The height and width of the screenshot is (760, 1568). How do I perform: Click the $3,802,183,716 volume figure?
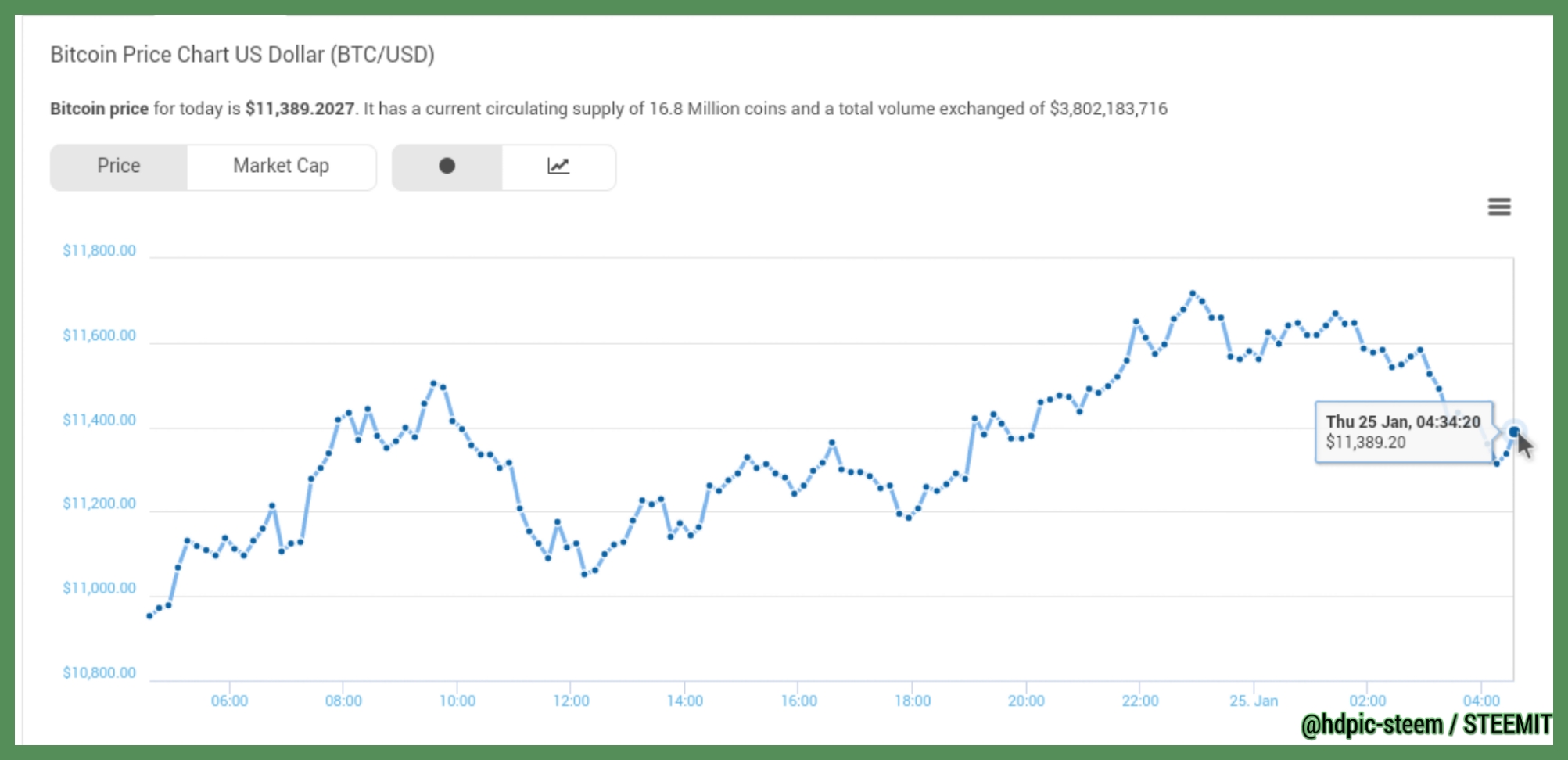(x=1108, y=109)
